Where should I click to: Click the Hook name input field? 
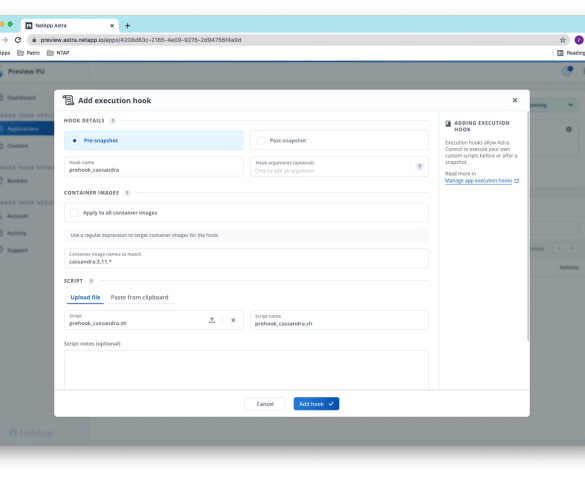(153, 166)
